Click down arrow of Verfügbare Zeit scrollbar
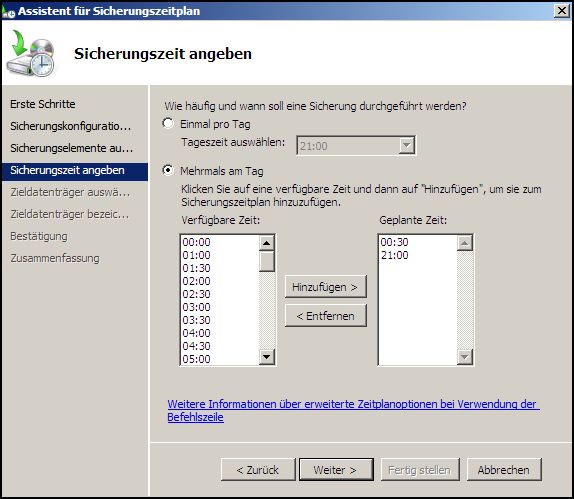This screenshot has width=574, height=499. [267, 357]
